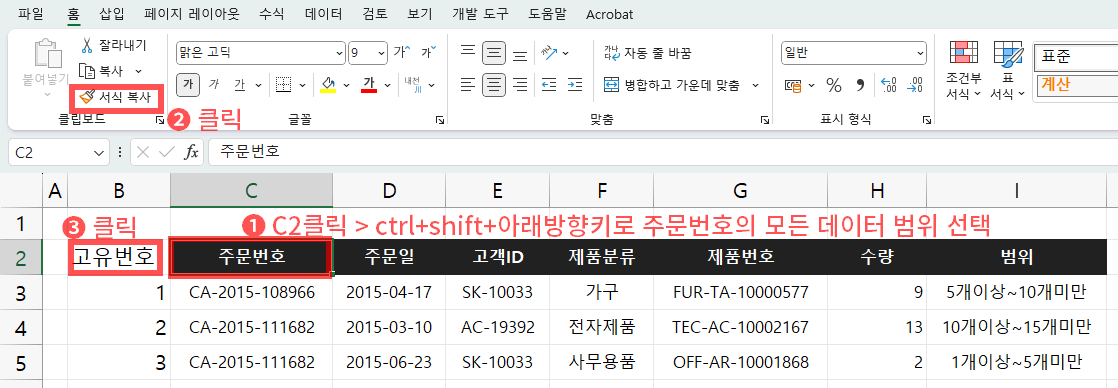The height and width of the screenshot is (388, 1118).
Task: Select cell 10개이상~15개미만
Action: [1017, 327]
